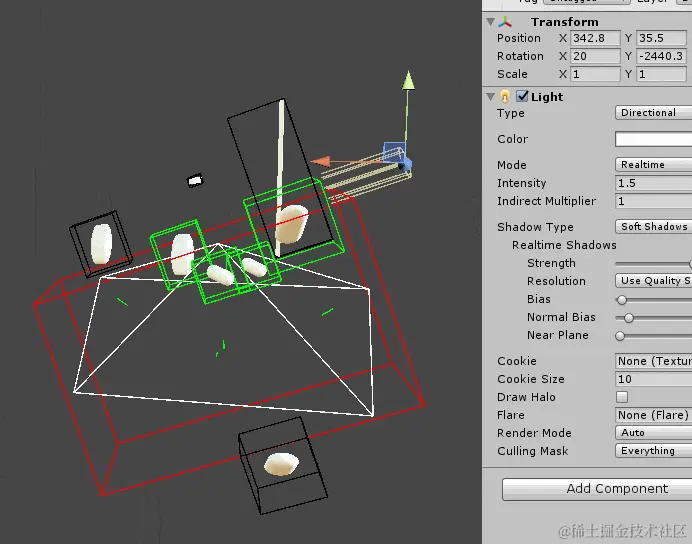The image size is (692, 544).
Task: Click the shadow Strength slider
Action: tap(653, 263)
